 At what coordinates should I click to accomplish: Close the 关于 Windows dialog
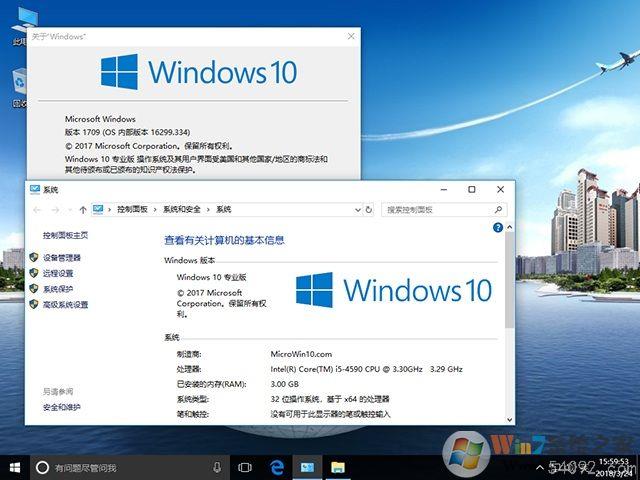pyautogui.click(x=351, y=36)
